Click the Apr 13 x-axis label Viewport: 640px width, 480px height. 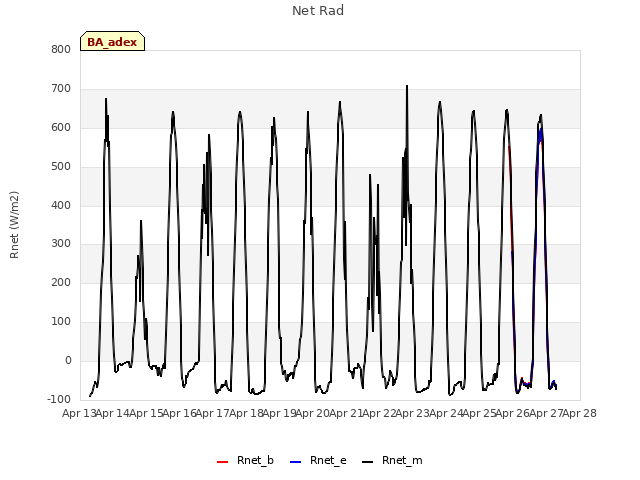click(79, 413)
